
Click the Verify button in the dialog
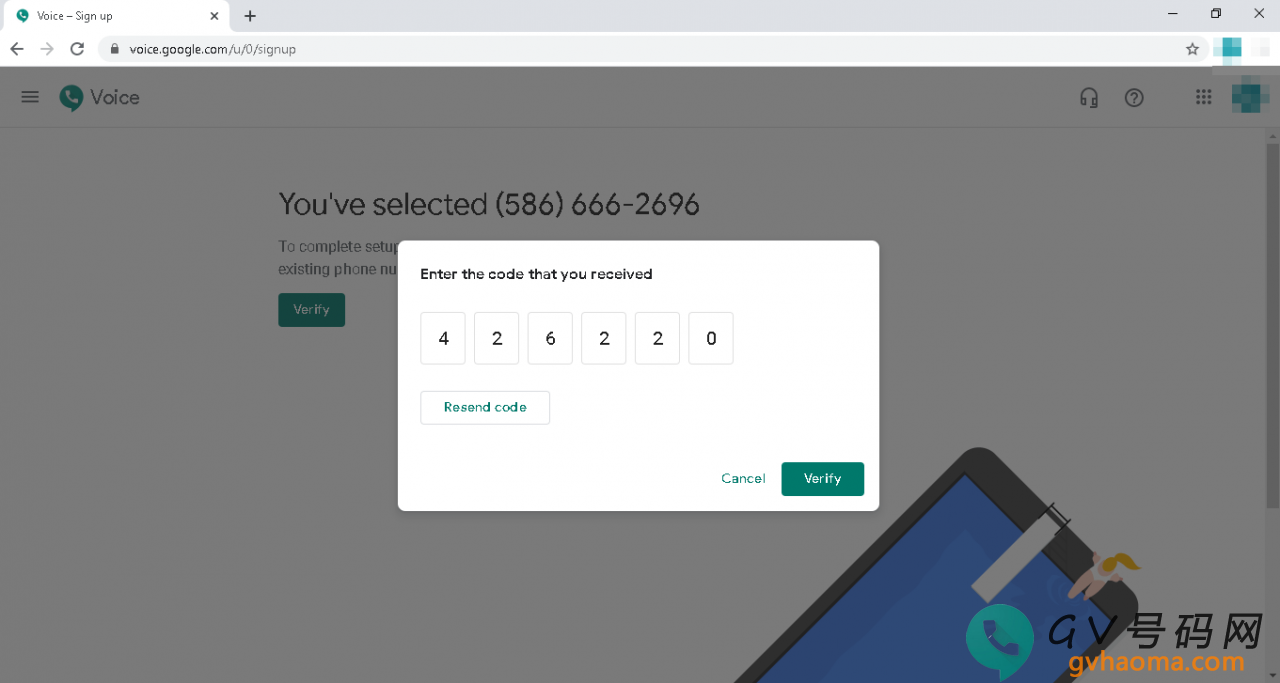pos(822,478)
